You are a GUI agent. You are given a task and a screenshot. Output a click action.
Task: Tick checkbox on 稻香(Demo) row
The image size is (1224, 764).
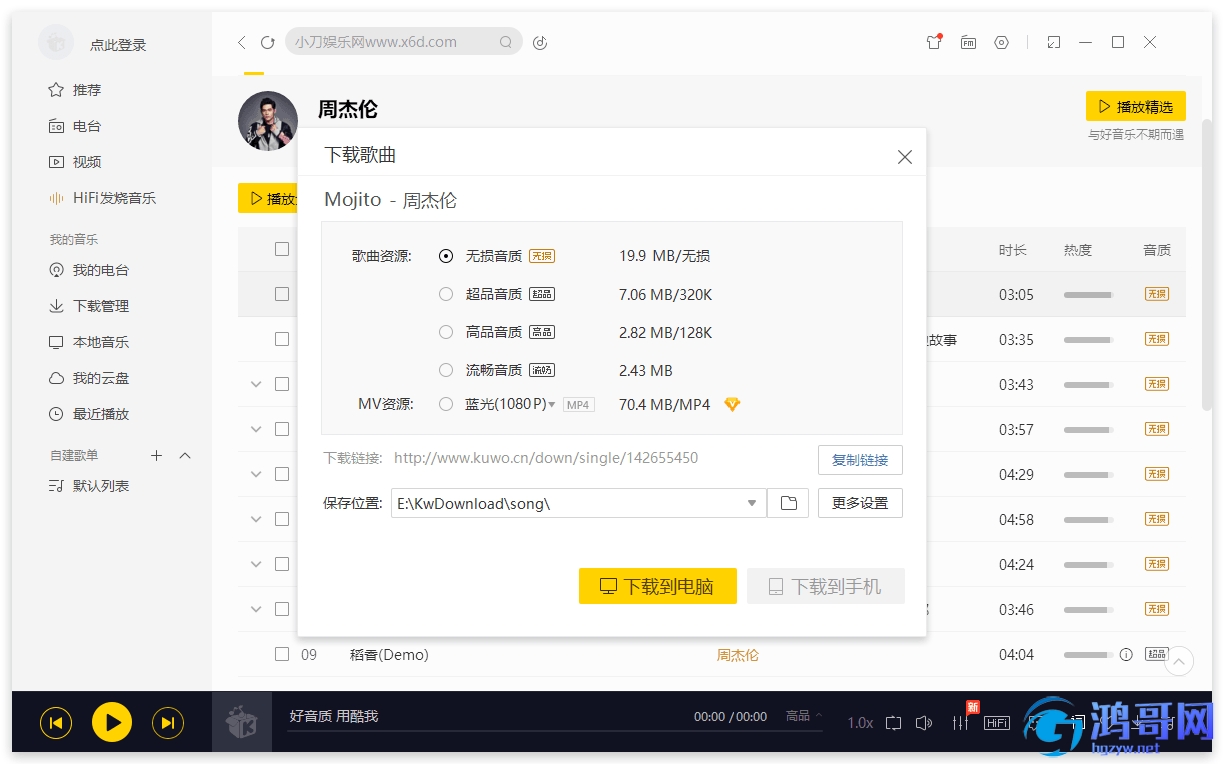point(282,654)
